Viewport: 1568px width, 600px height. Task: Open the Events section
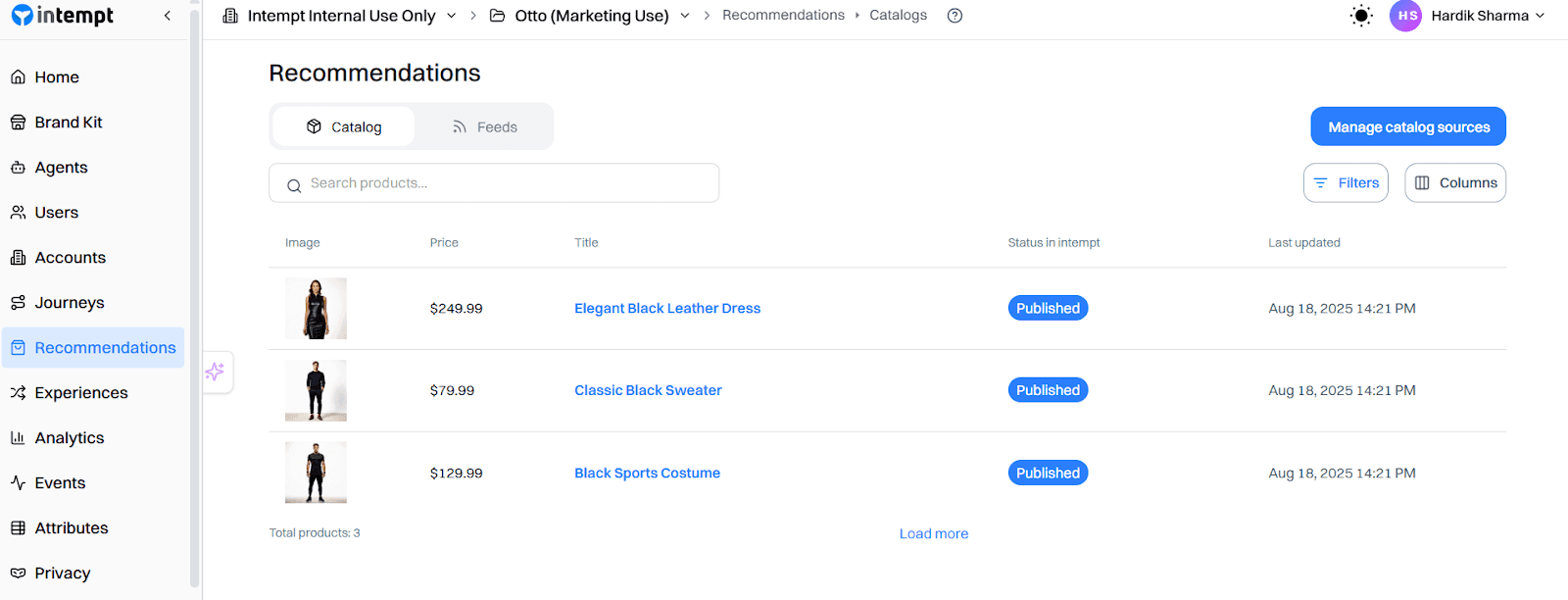point(60,483)
